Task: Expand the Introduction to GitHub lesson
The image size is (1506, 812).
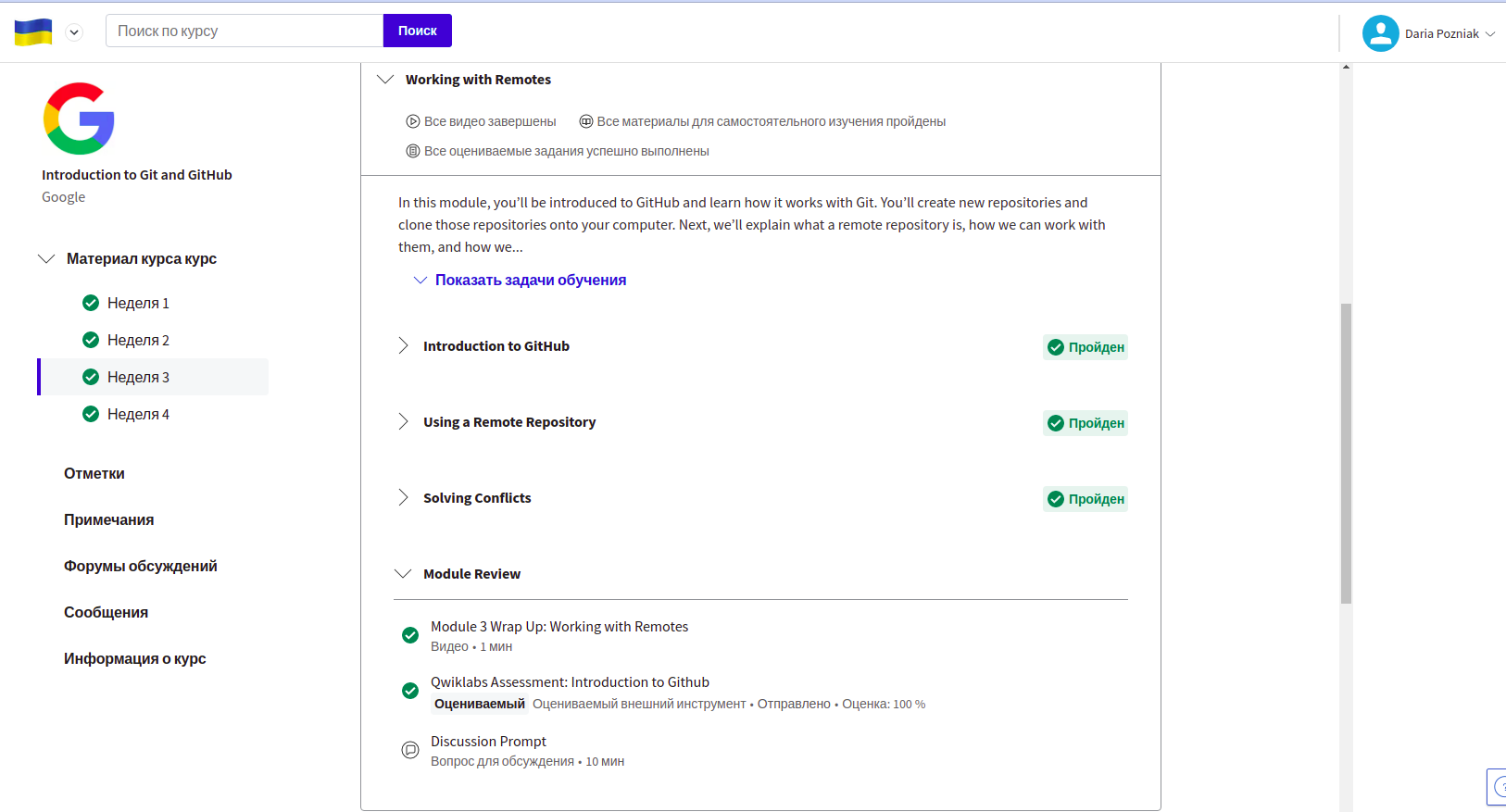Action: [x=403, y=345]
